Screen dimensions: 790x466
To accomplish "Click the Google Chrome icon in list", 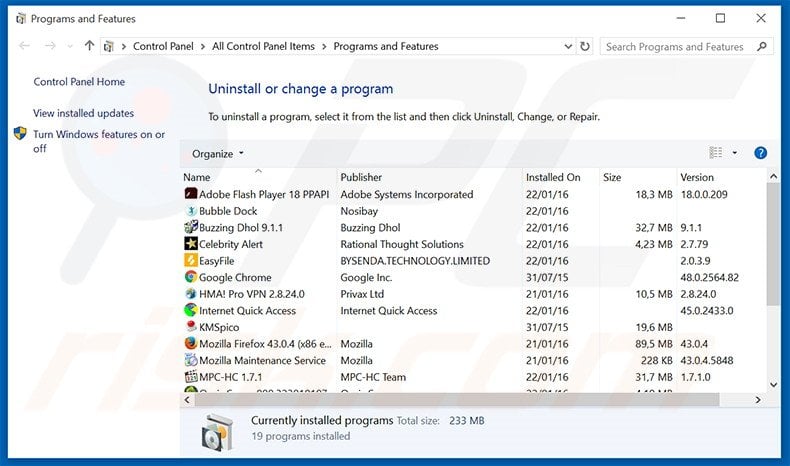I will pos(191,277).
